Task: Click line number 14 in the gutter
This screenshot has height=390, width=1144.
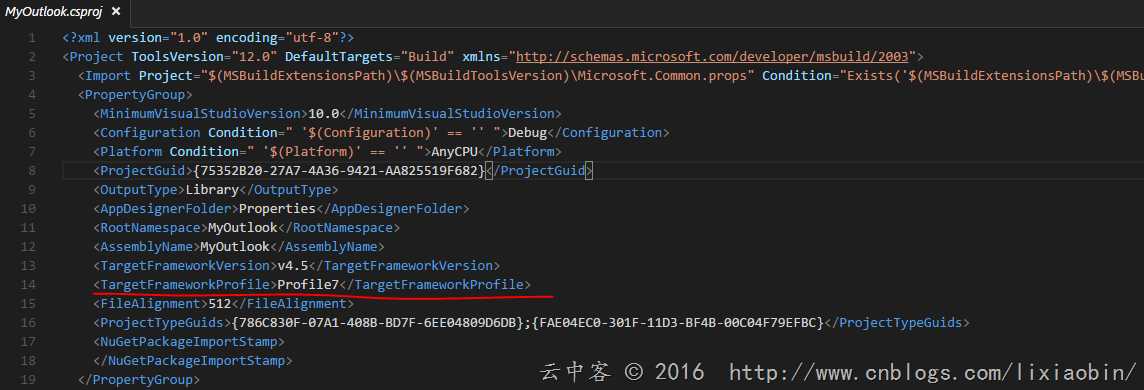Action: click(28, 284)
